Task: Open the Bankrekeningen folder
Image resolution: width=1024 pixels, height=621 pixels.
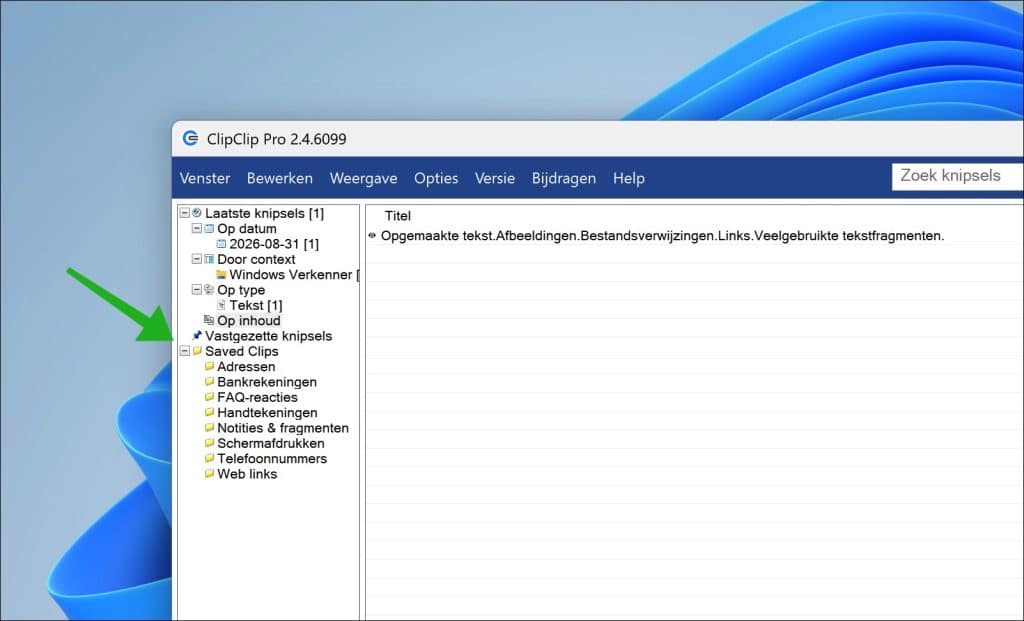Action: pos(267,382)
